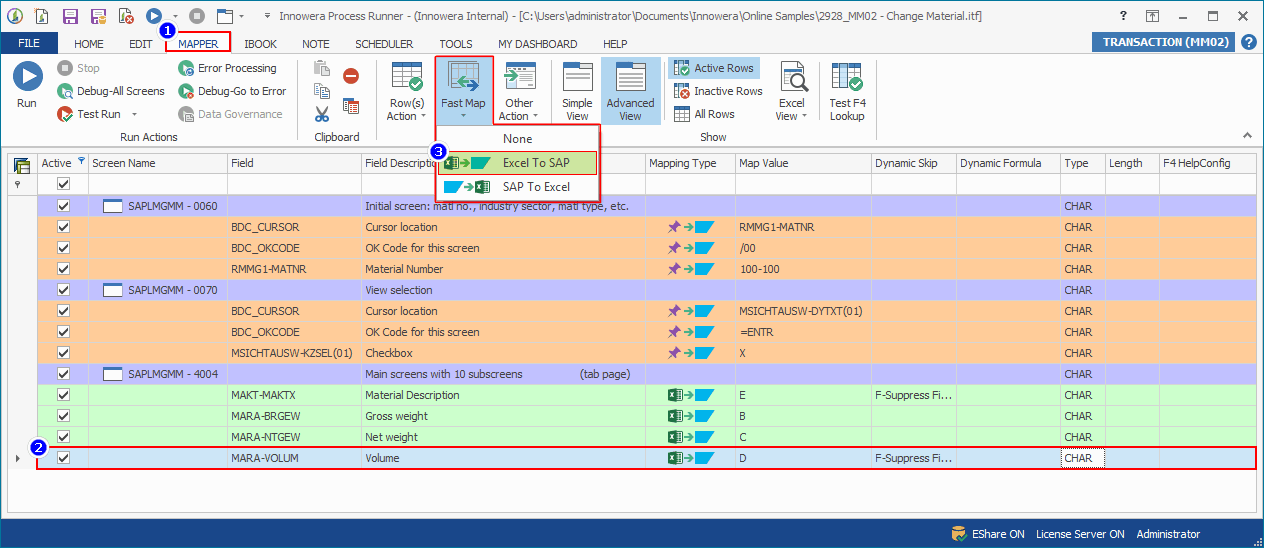The image size is (1264, 548).
Task: Click the copy icon in Clipboard group
Action: [322, 91]
